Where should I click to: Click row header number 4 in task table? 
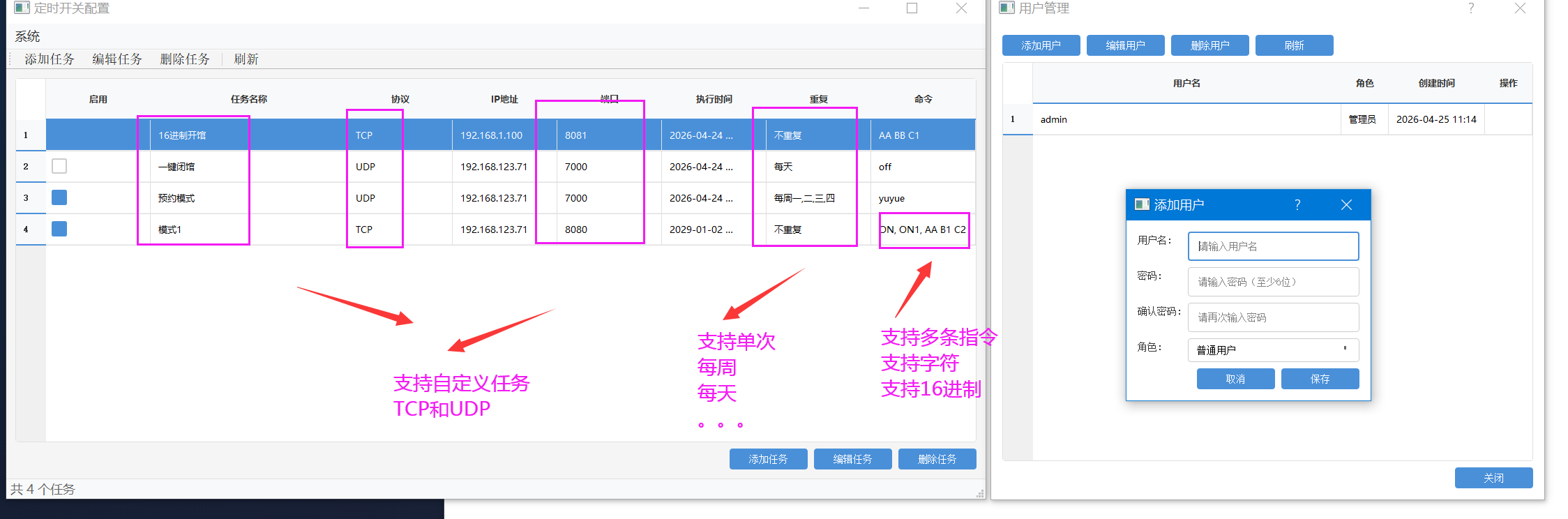point(31,230)
